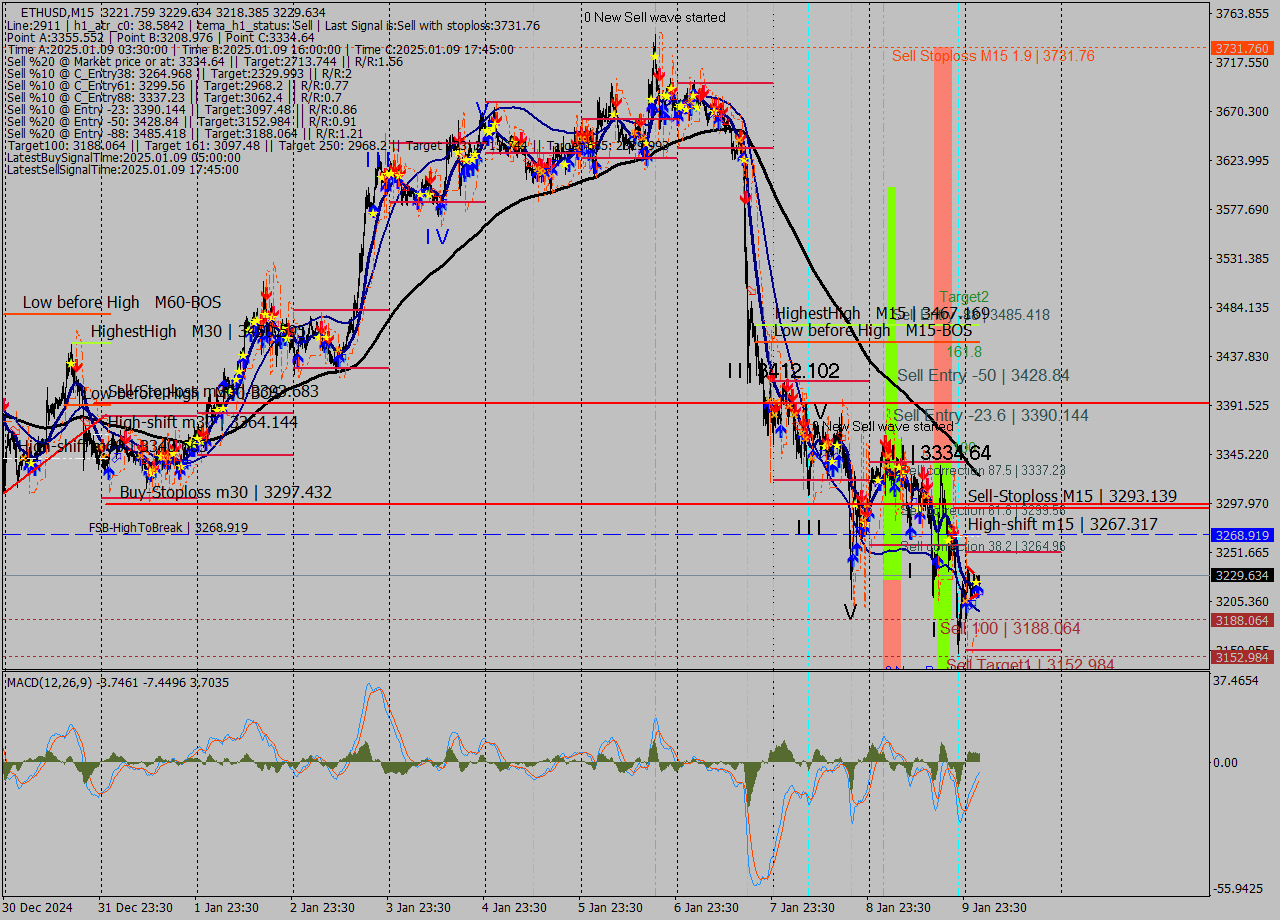This screenshot has height=920, width=1280.
Task: Click the 3763.875 price axis value
Action: click(x=1243, y=13)
